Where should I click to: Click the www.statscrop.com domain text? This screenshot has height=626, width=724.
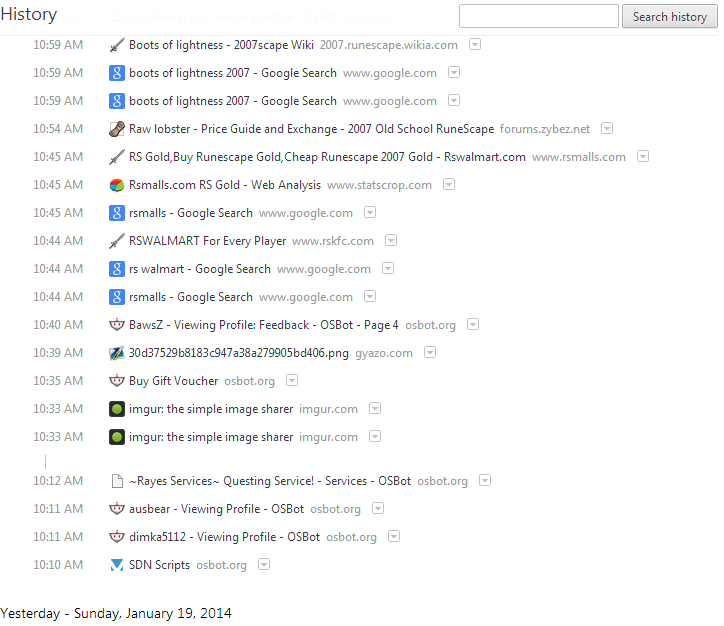(380, 186)
